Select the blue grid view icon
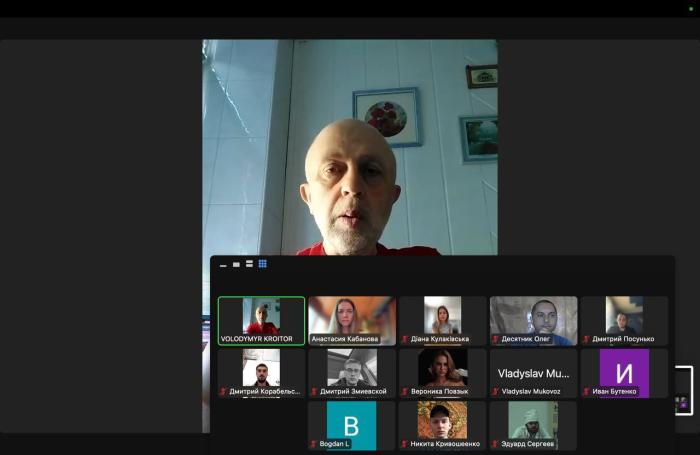 263,264
